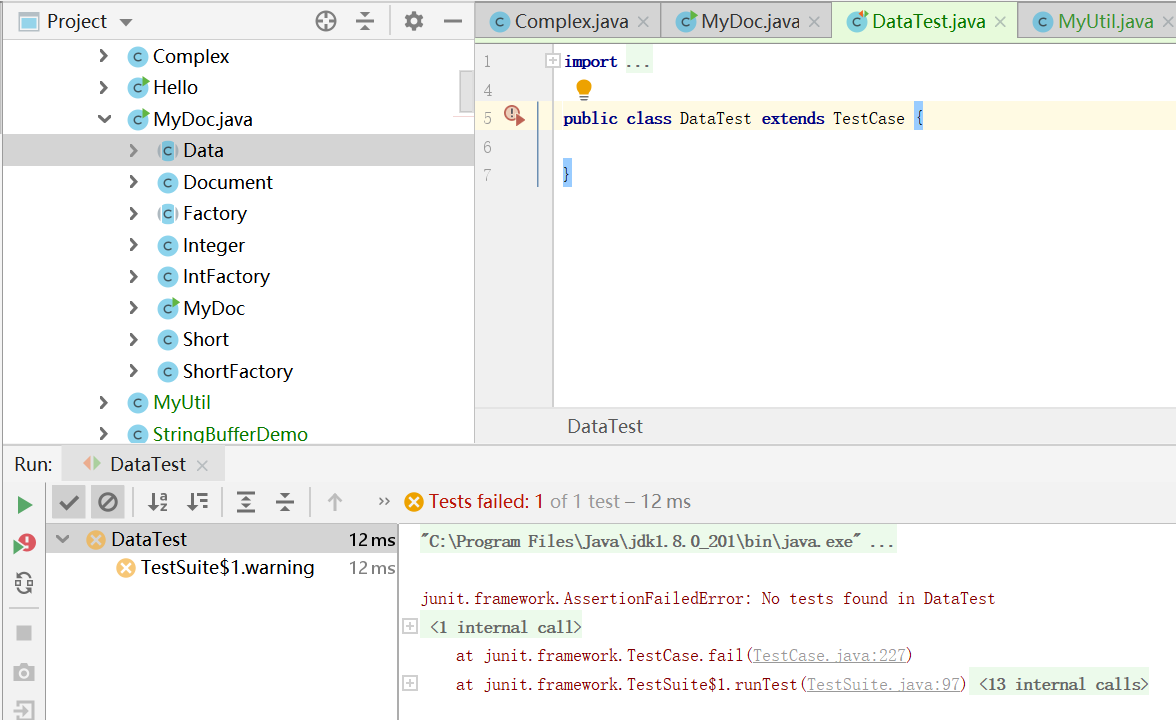1176x720 pixels.
Task: Toggle Show Ignored tests filter
Action: [x=108, y=502]
